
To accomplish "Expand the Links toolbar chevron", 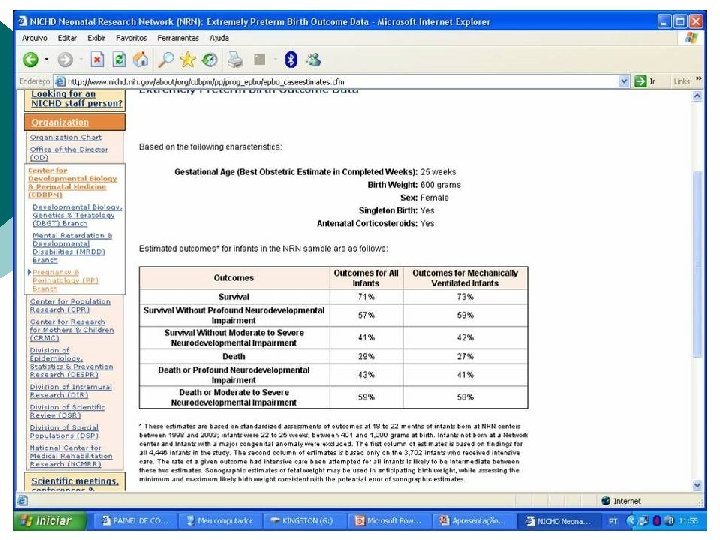I will point(698,79).
